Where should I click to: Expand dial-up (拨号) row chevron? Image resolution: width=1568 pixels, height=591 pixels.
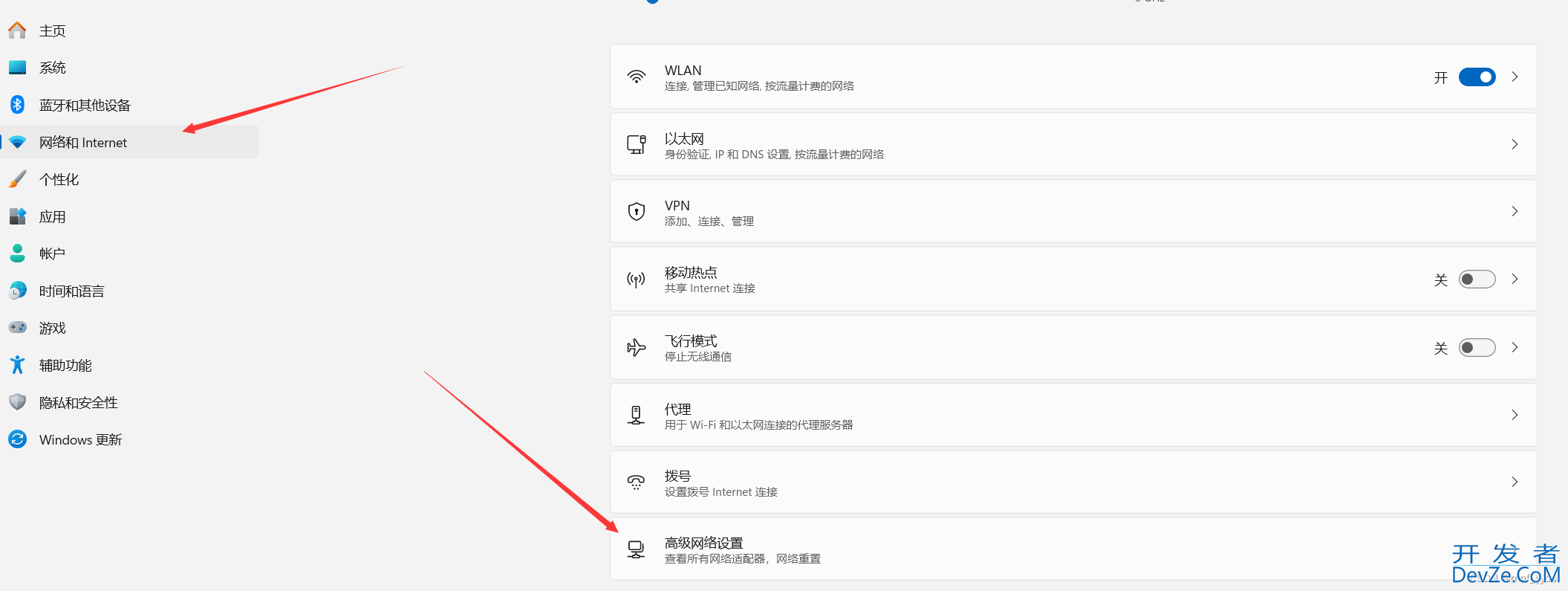[x=1515, y=482]
